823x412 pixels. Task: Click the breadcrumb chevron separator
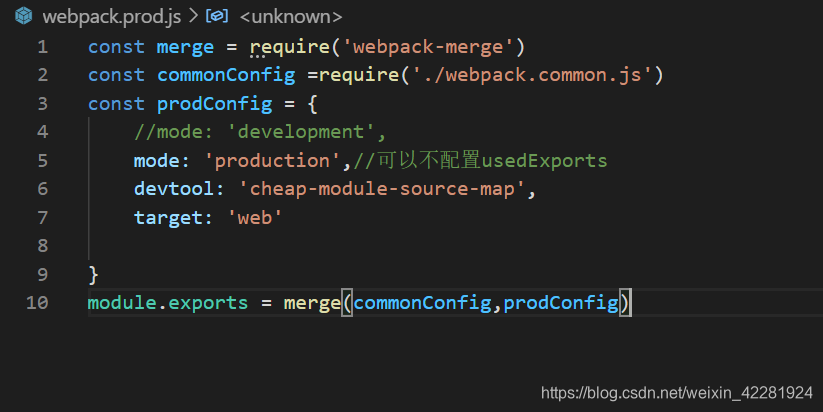point(193,16)
